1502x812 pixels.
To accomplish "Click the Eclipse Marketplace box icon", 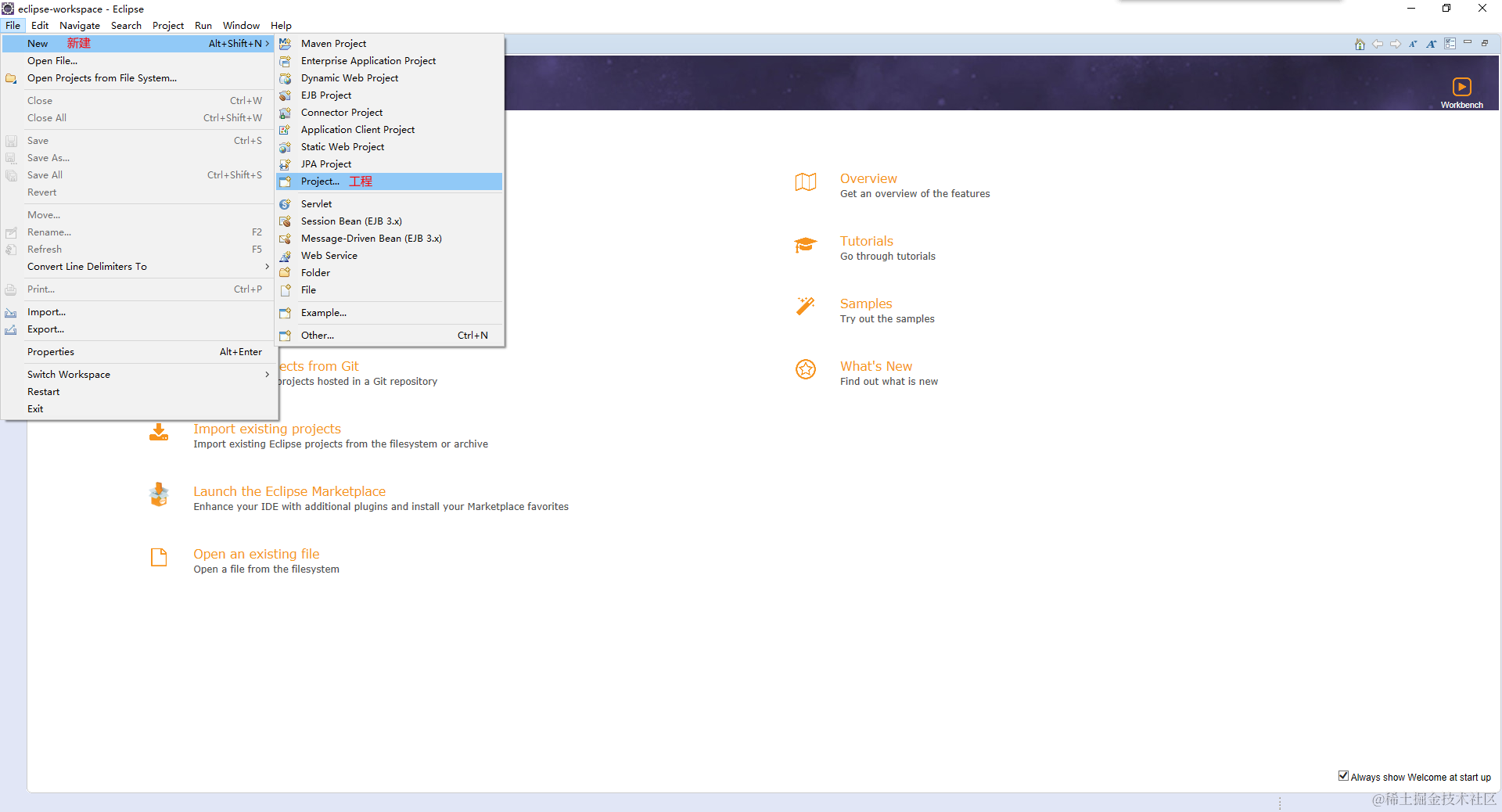I will tap(159, 494).
